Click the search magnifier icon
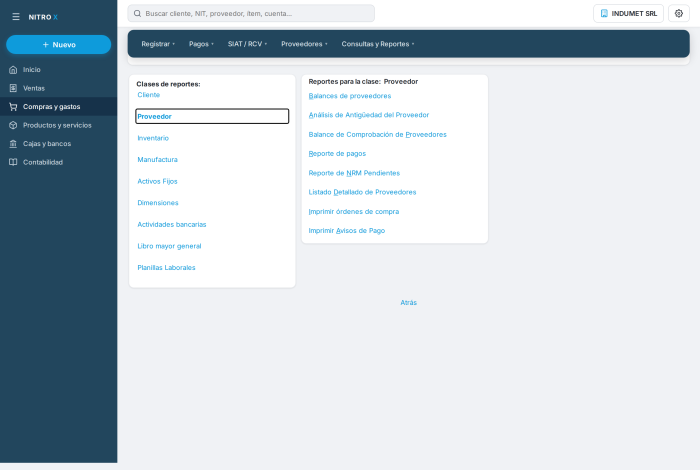This screenshot has height=470, width=700. click(138, 13)
